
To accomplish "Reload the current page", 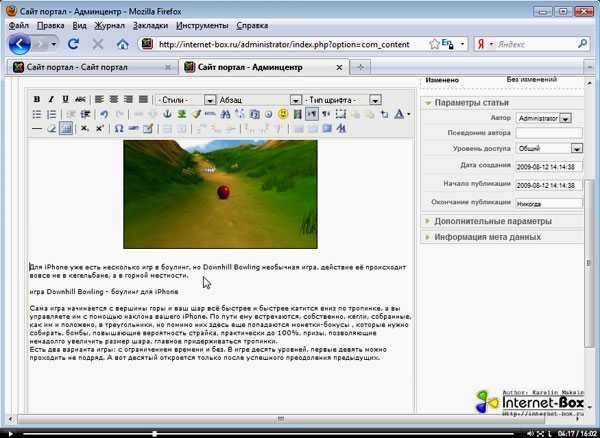I will (x=73, y=44).
